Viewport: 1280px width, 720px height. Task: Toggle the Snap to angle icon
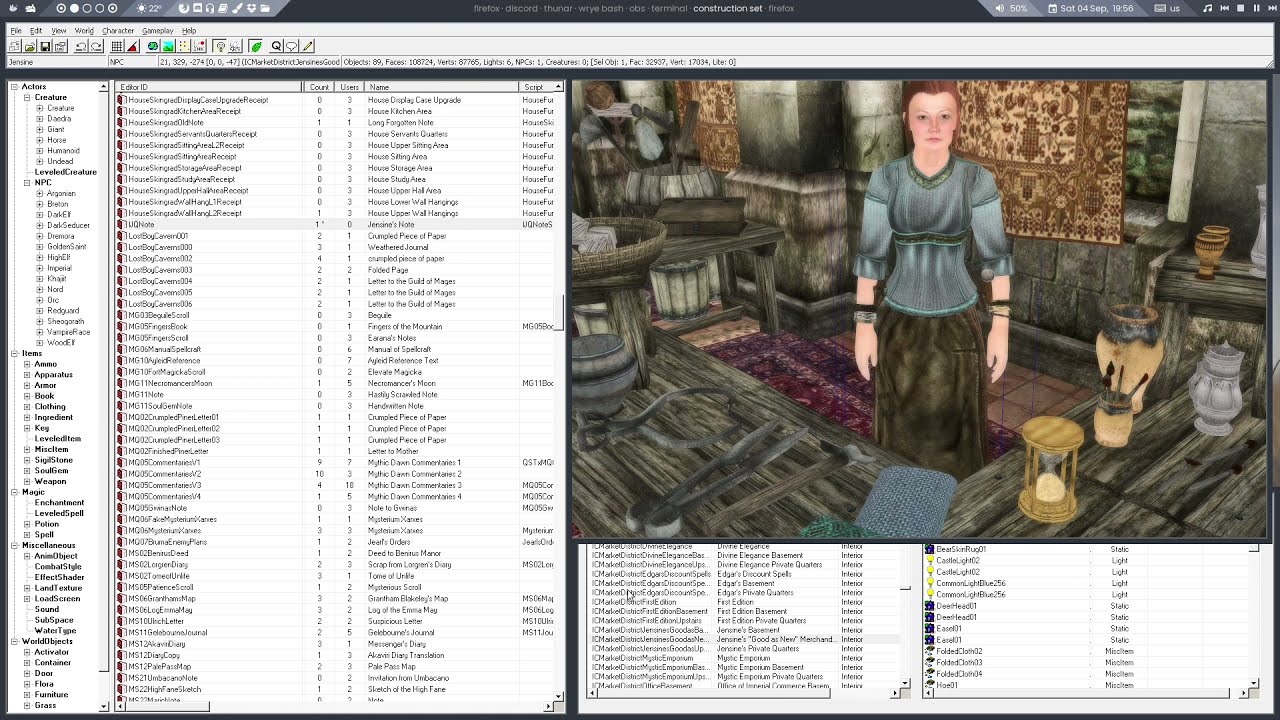tap(132, 46)
